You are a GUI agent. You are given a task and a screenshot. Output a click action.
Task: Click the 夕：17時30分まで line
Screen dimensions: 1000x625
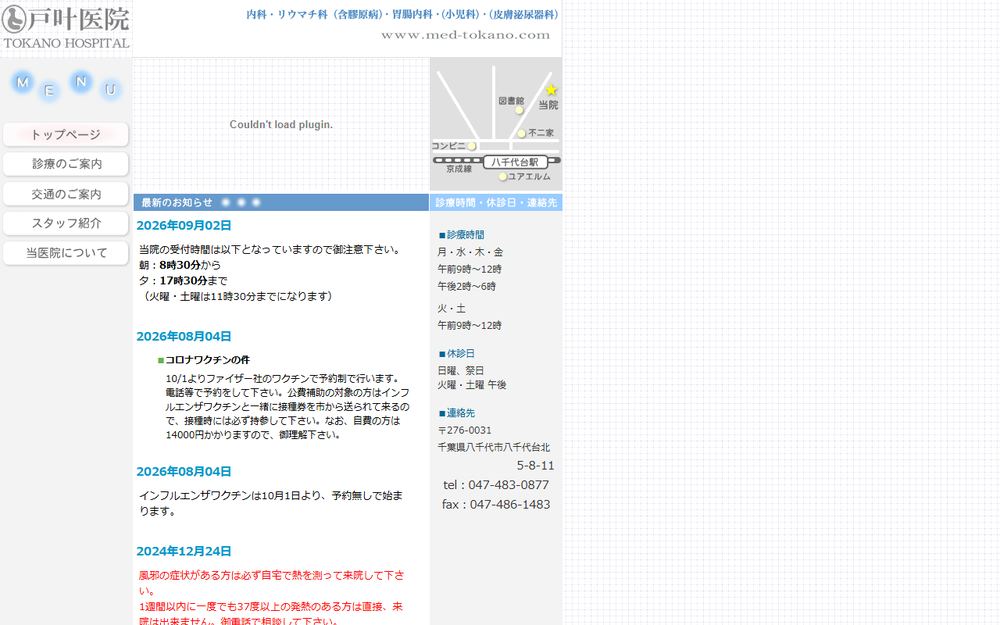coord(183,281)
